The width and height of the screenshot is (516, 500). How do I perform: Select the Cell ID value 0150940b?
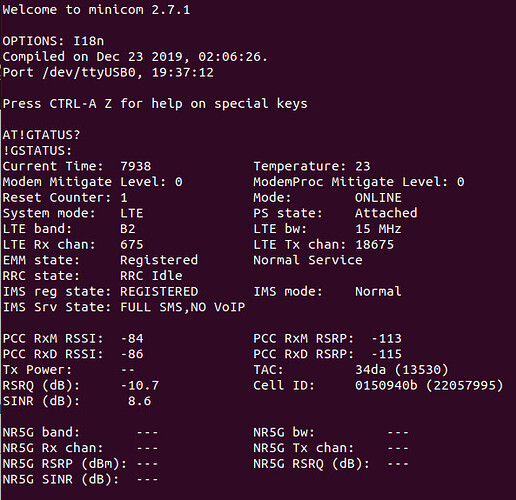[386, 386]
